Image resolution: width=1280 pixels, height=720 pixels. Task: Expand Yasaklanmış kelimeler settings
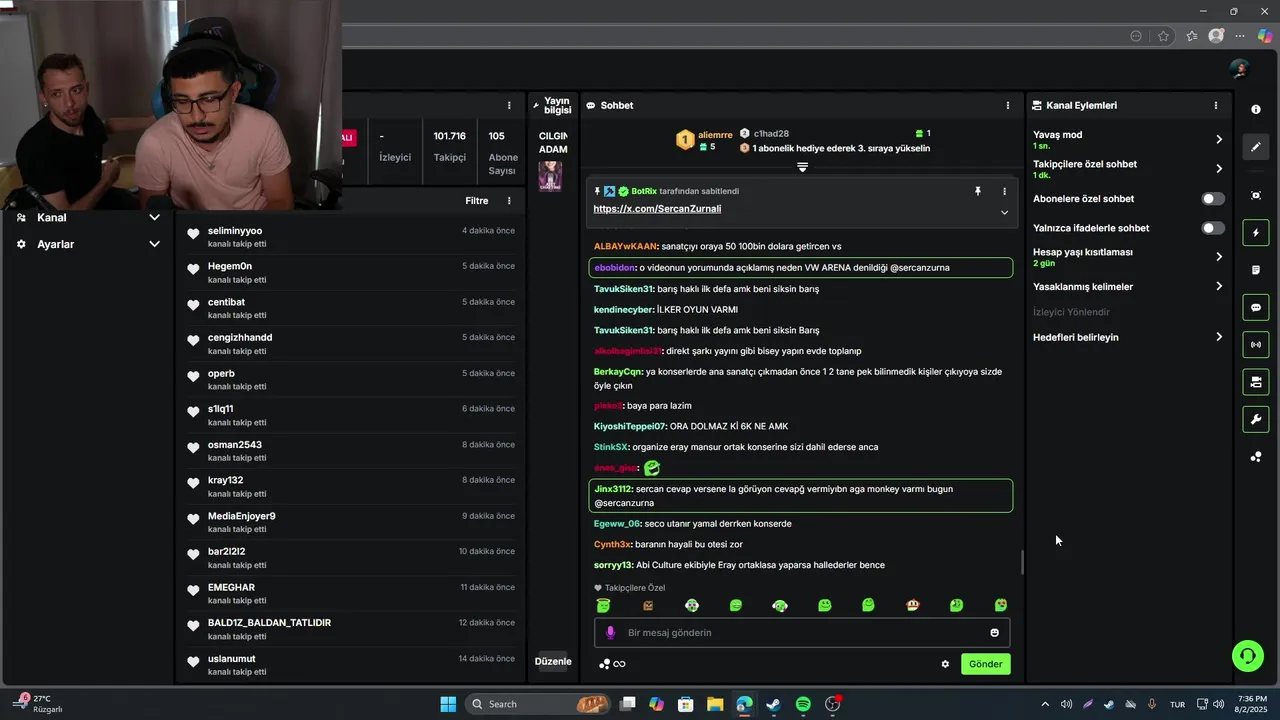(1218, 287)
